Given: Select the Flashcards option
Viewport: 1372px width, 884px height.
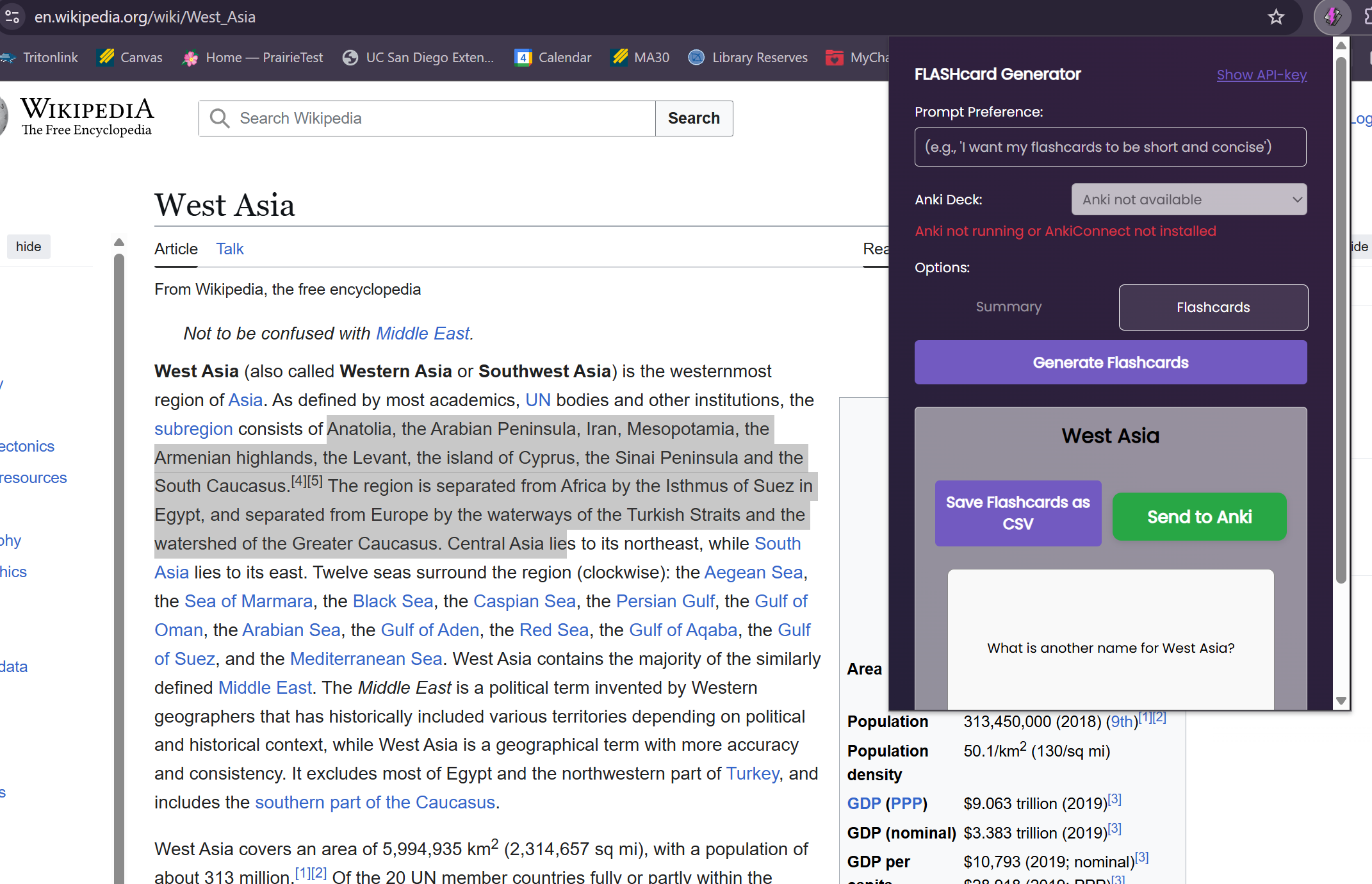Looking at the screenshot, I should point(1213,307).
